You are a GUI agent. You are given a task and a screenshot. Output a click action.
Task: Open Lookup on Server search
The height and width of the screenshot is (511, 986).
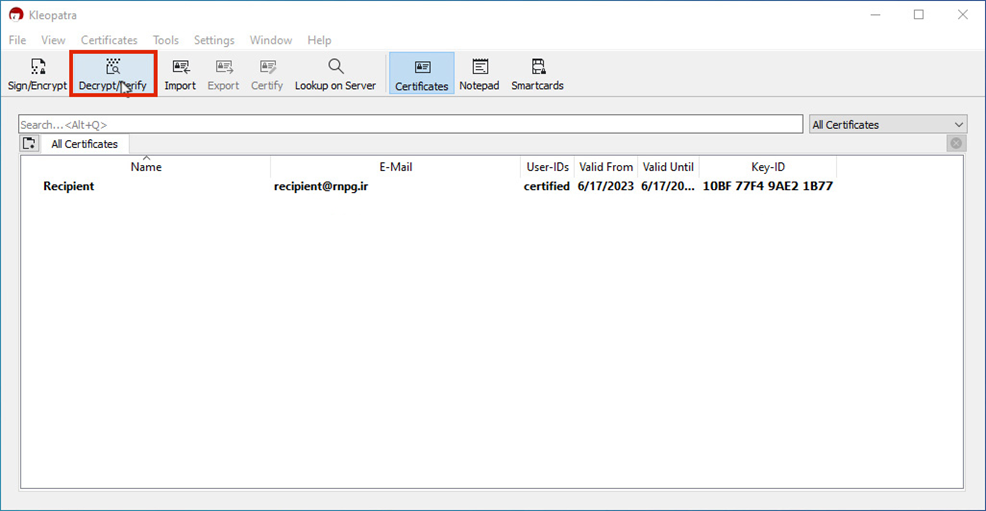[x=335, y=74]
